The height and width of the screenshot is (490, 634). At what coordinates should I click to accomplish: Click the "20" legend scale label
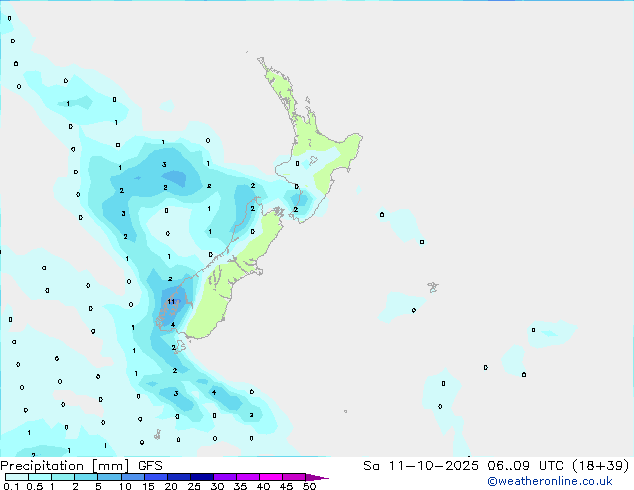tap(171, 486)
